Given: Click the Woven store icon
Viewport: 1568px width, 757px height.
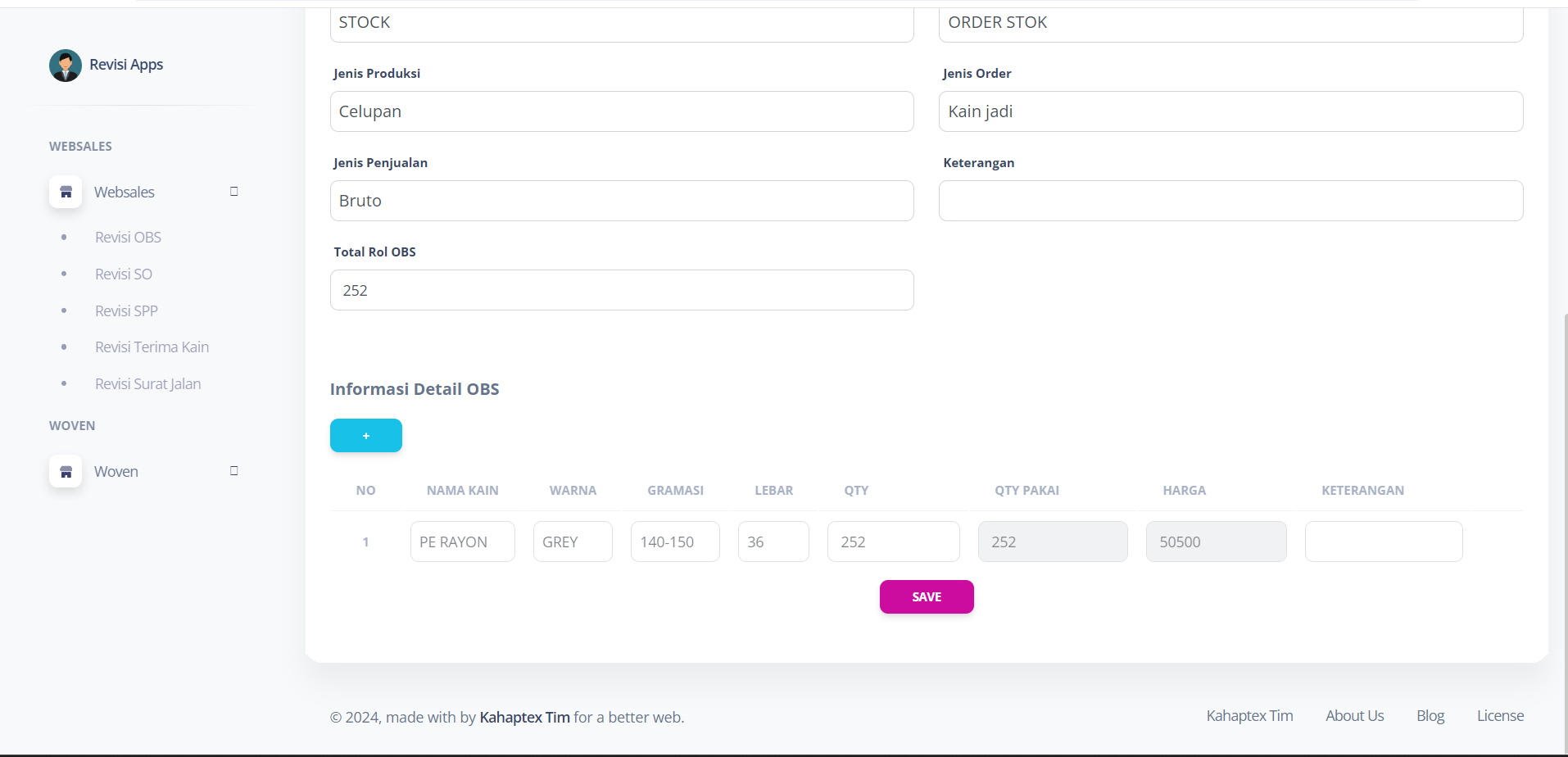Looking at the screenshot, I should [x=66, y=471].
